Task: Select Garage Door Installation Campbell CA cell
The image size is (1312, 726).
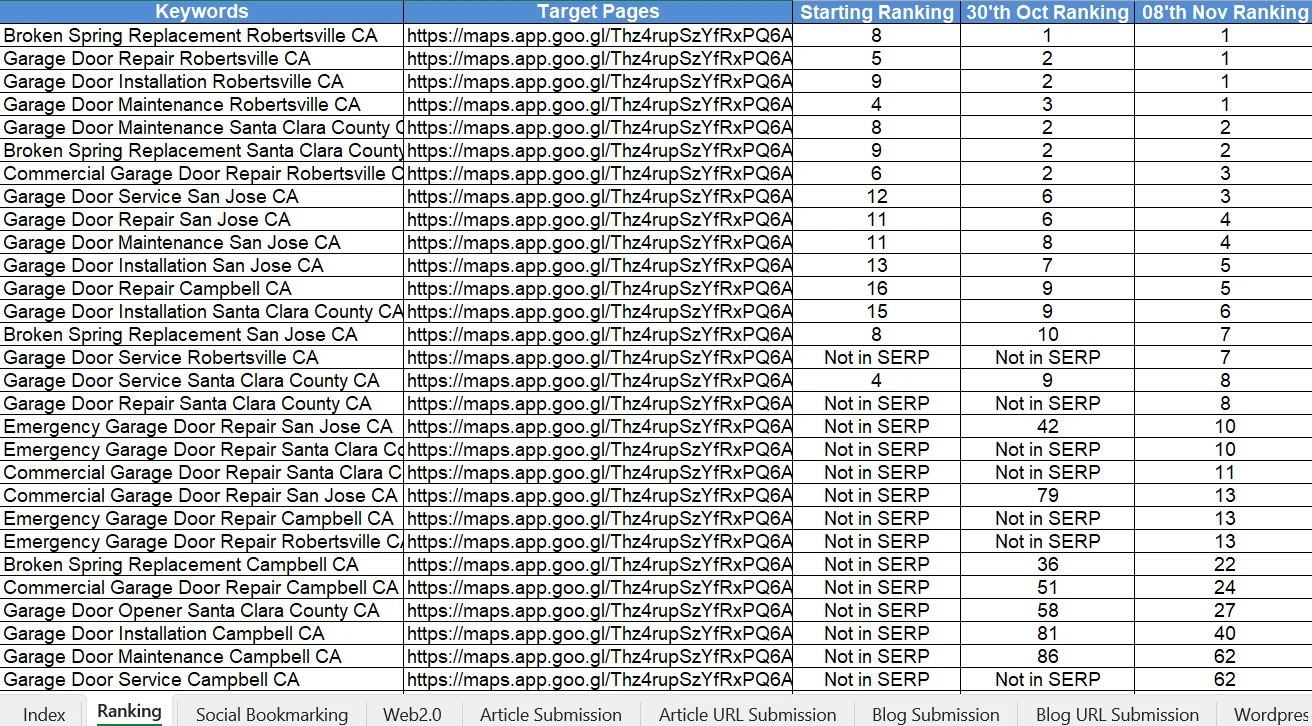Action: pos(202,633)
